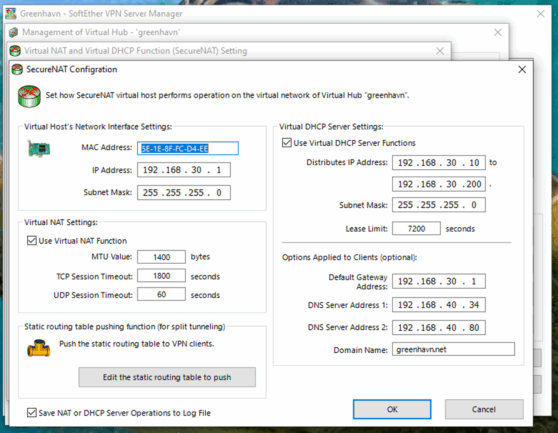Screen dimensions: 558x433
Task: Click the SoftEther VPN Server Manager app icon
Action: [x=11, y=14]
